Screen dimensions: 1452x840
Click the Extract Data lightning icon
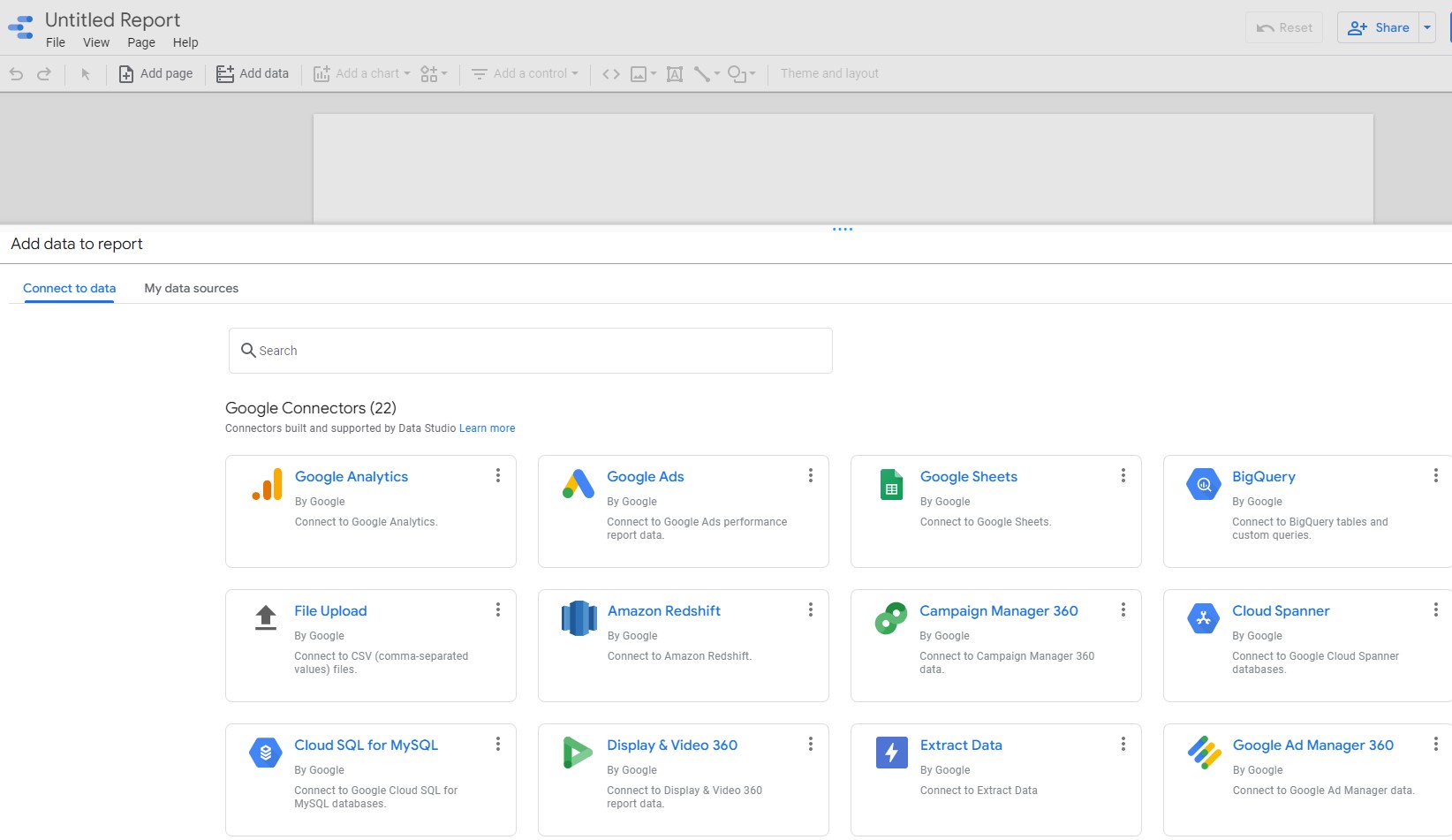click(892, 753)
